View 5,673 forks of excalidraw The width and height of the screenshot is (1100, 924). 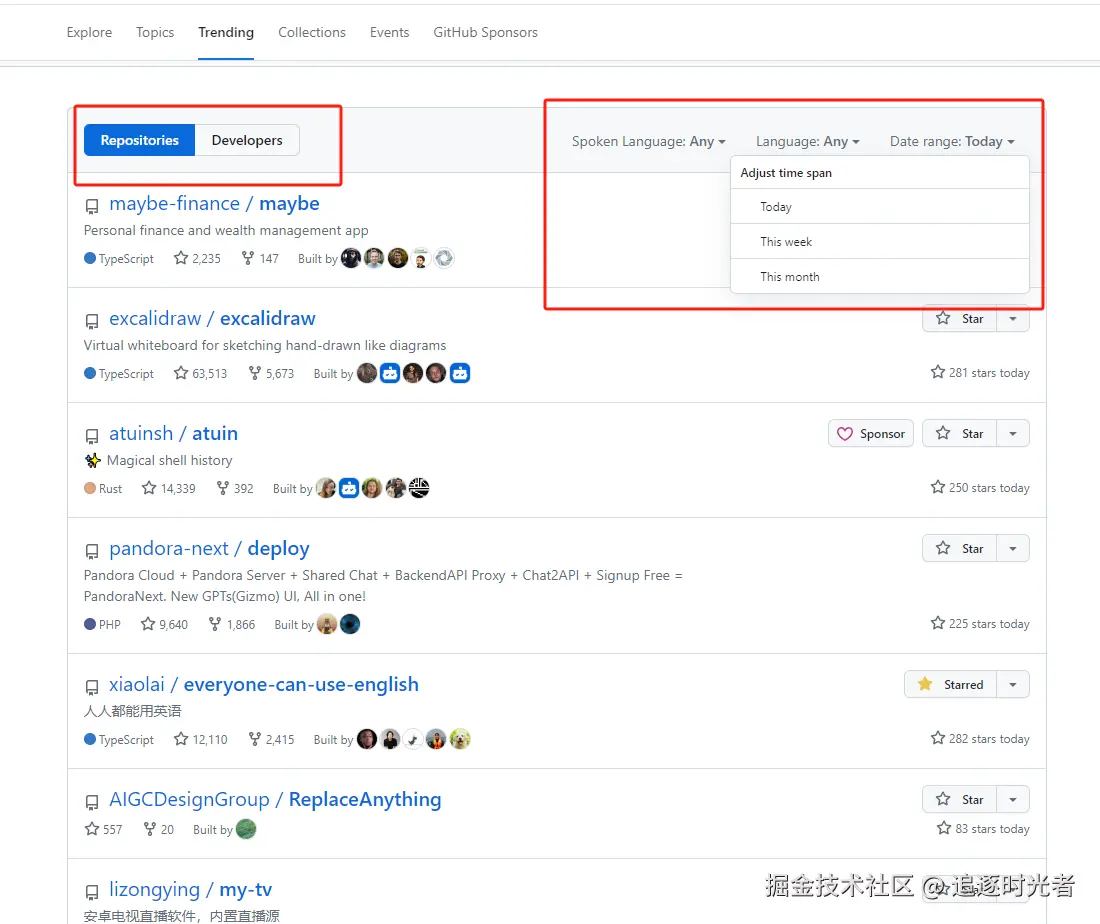pos(271,374)
